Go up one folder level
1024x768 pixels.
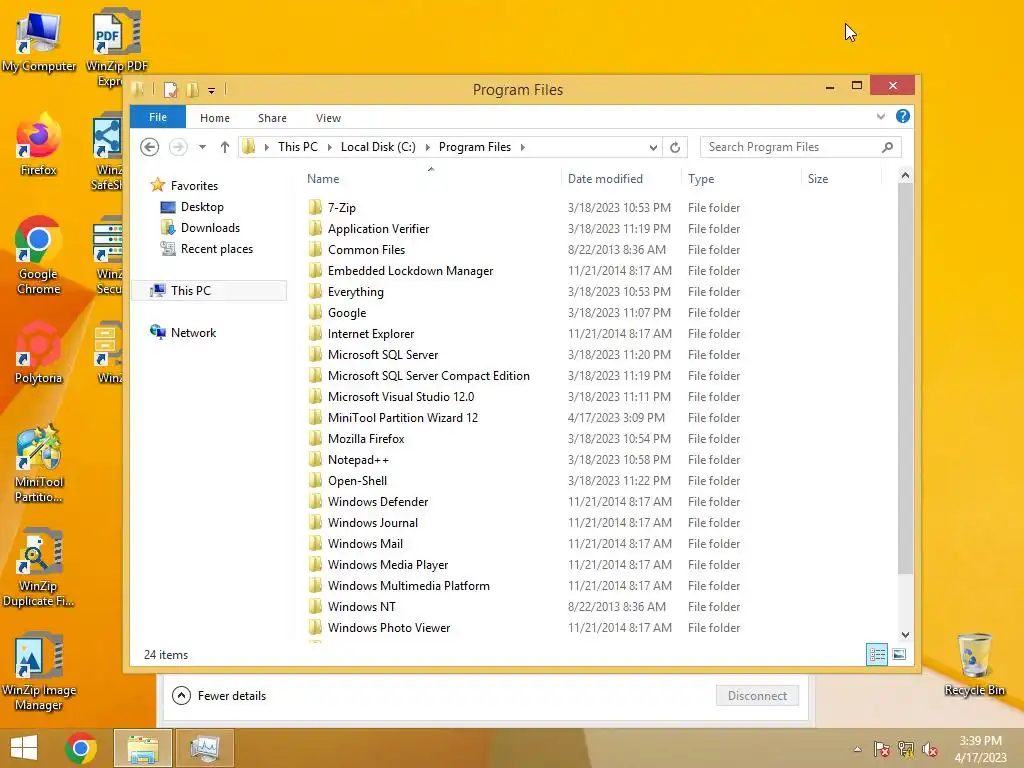(x=225, y=147)
